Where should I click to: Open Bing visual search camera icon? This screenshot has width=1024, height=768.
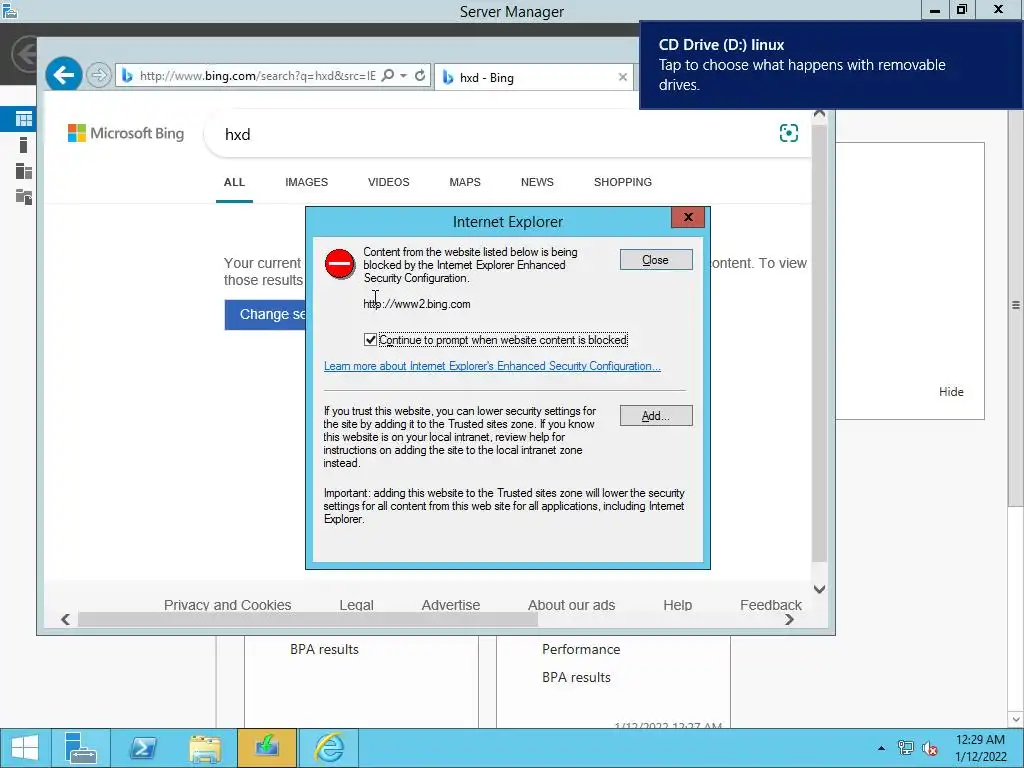(x=789, y=133)
